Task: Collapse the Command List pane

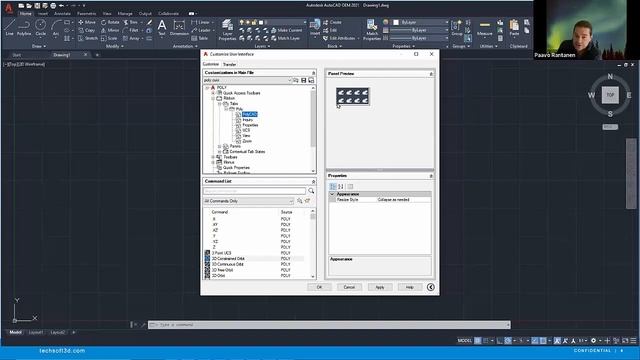Action: tap(313, 181)
